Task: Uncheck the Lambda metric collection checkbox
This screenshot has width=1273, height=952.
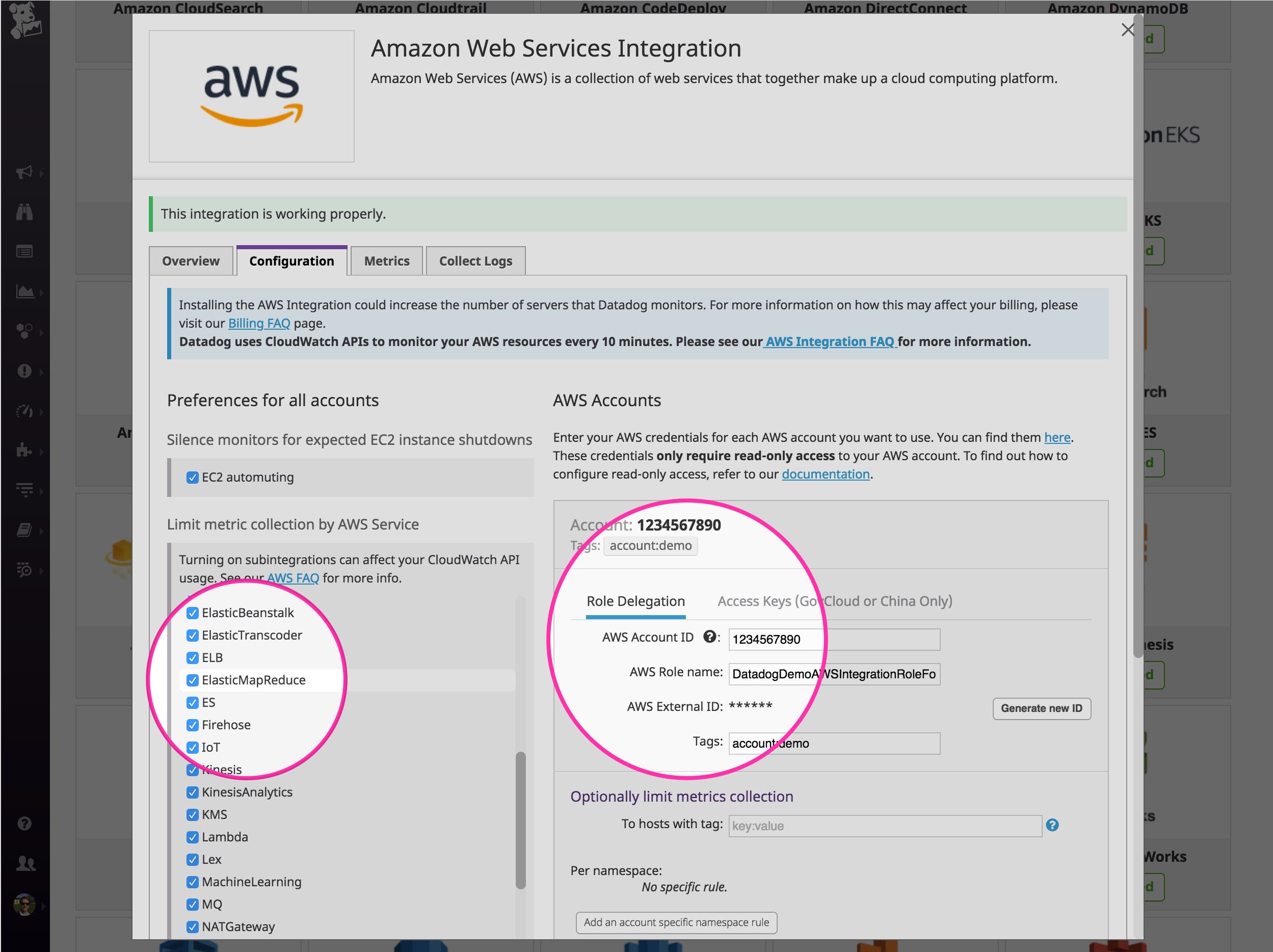Action: 193,837
